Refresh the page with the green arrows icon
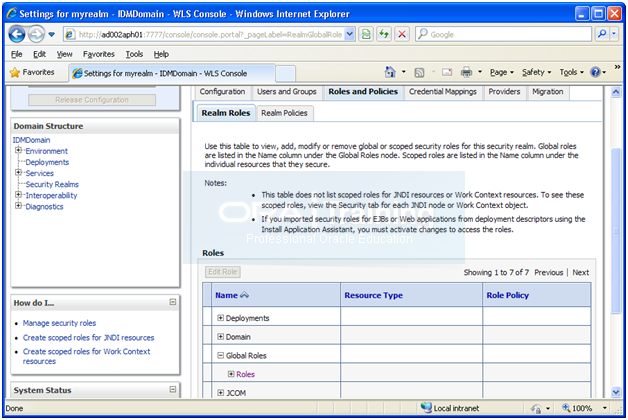The width and height of the screenshot is (628, 420). [x=384, y=34]
